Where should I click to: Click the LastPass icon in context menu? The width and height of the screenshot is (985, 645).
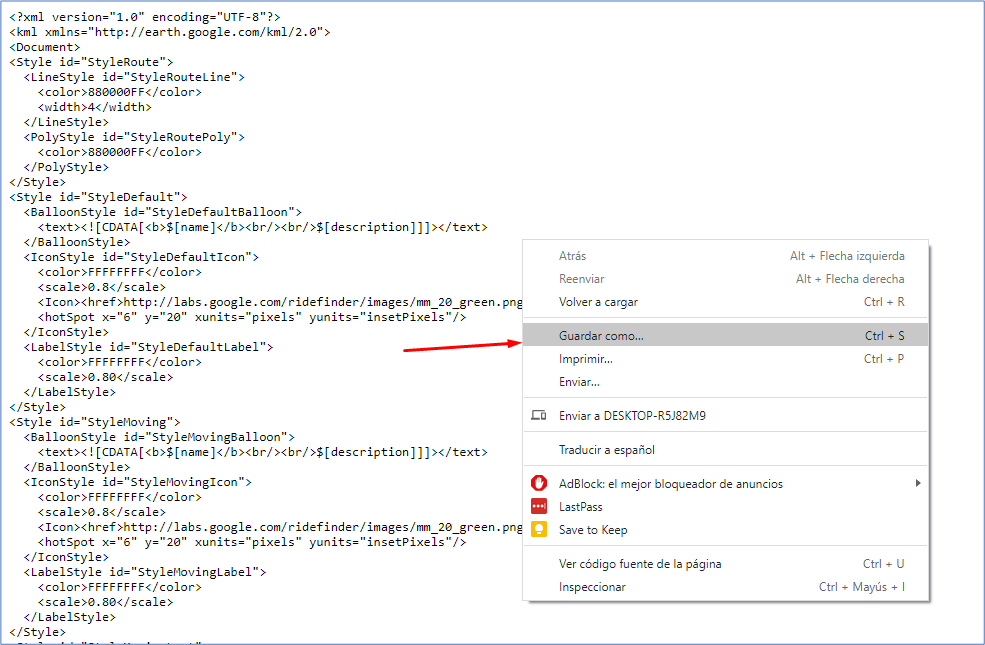coord(539,507)
